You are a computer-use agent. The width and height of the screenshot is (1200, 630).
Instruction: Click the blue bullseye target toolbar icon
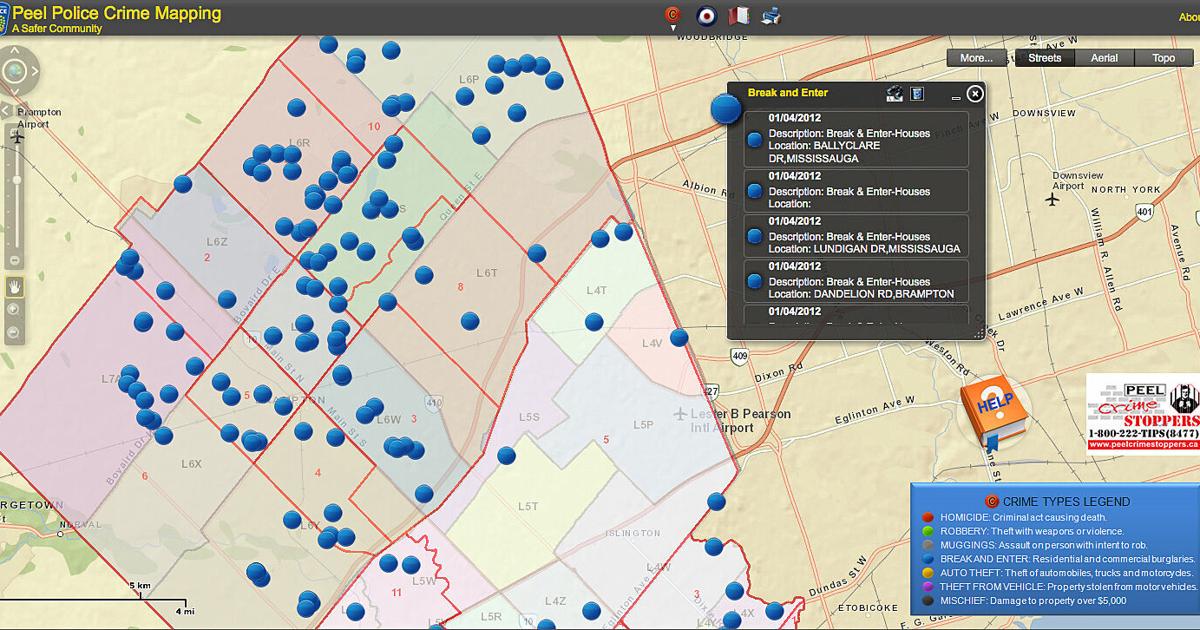(706, 15)
